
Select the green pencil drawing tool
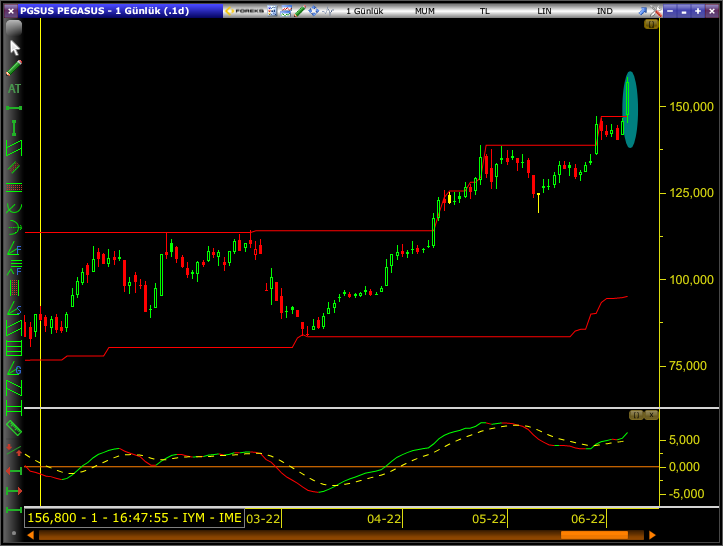[x=14, y=68]
